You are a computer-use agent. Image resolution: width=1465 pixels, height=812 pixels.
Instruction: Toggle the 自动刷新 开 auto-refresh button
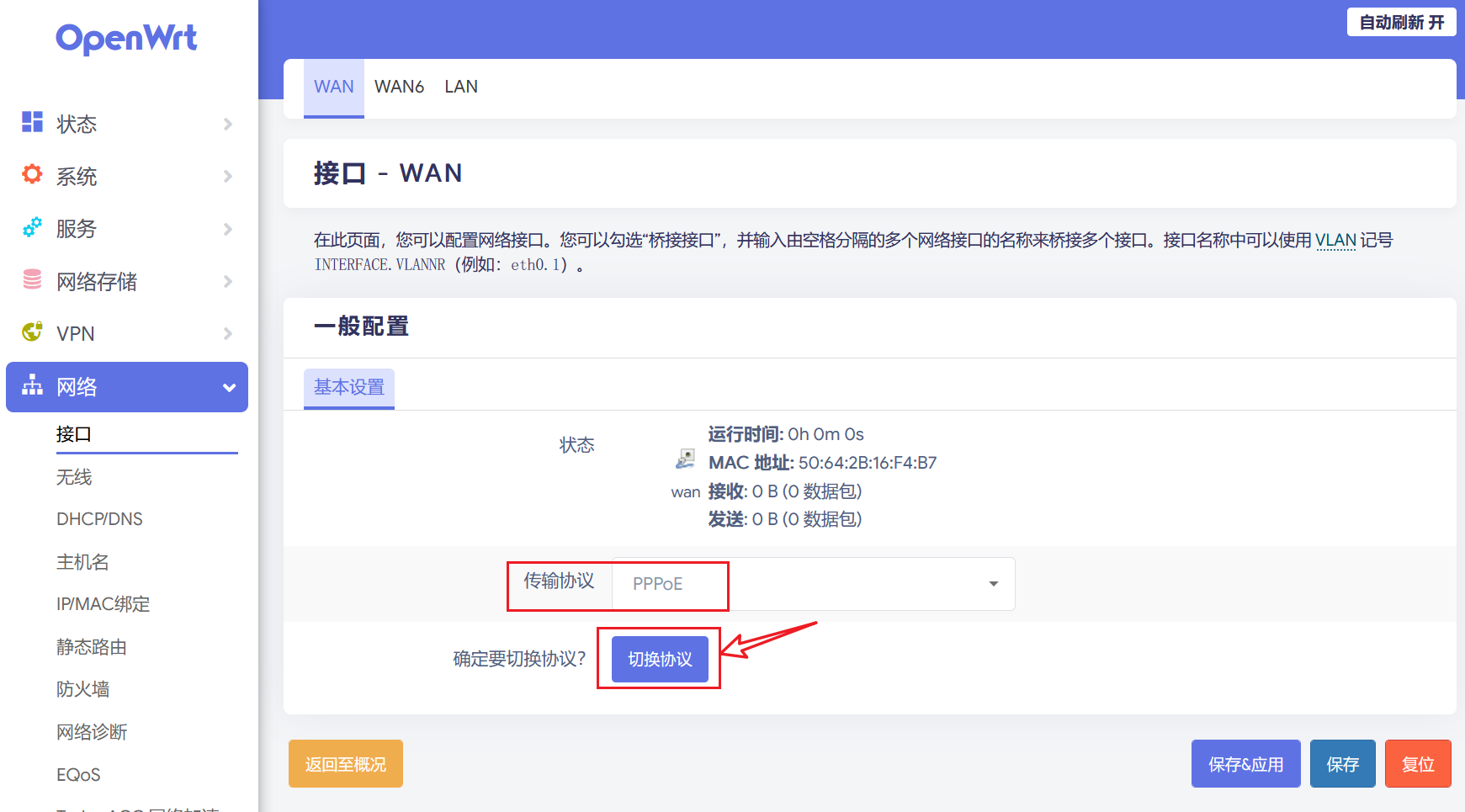(1401, 22)
